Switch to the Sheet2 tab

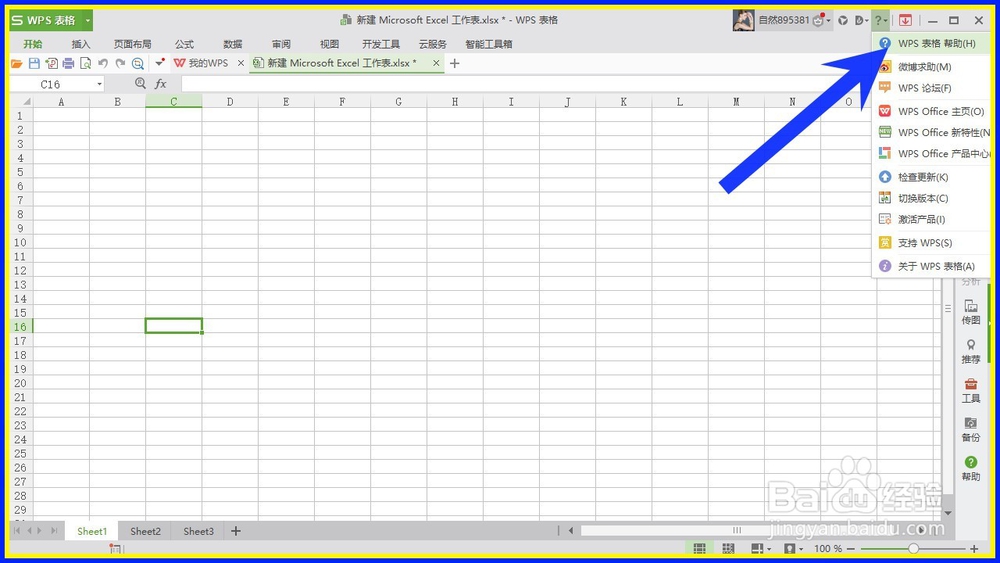(x=145, y=531)
